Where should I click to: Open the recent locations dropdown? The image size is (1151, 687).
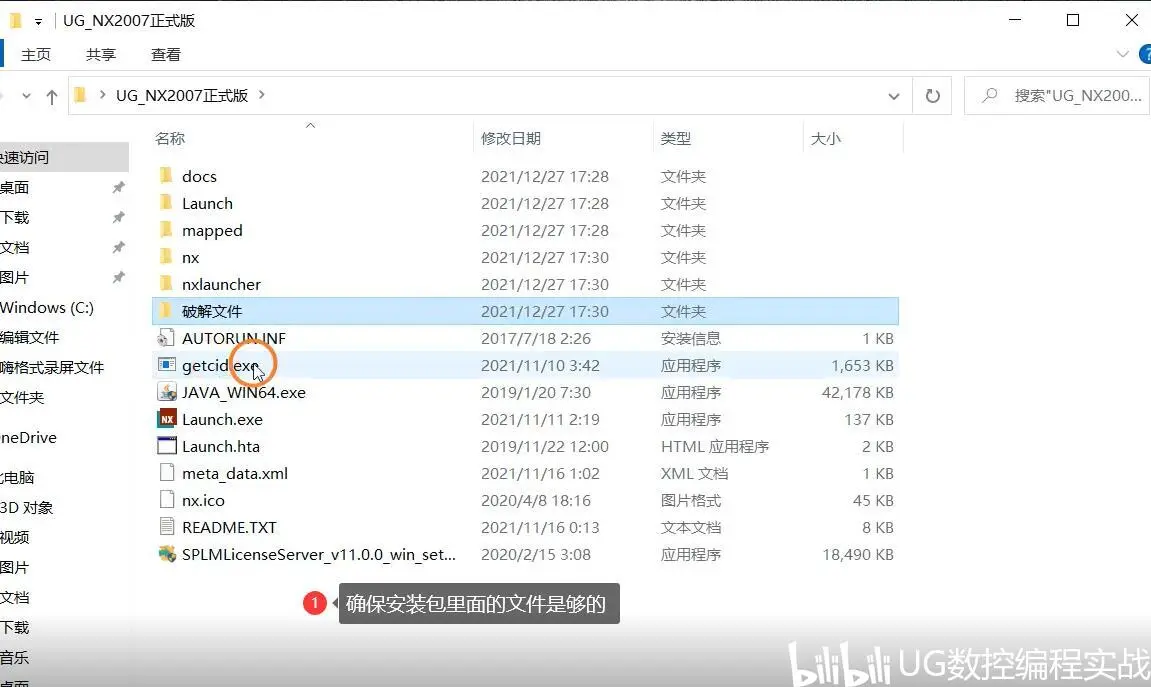click(x=26, y=95)
